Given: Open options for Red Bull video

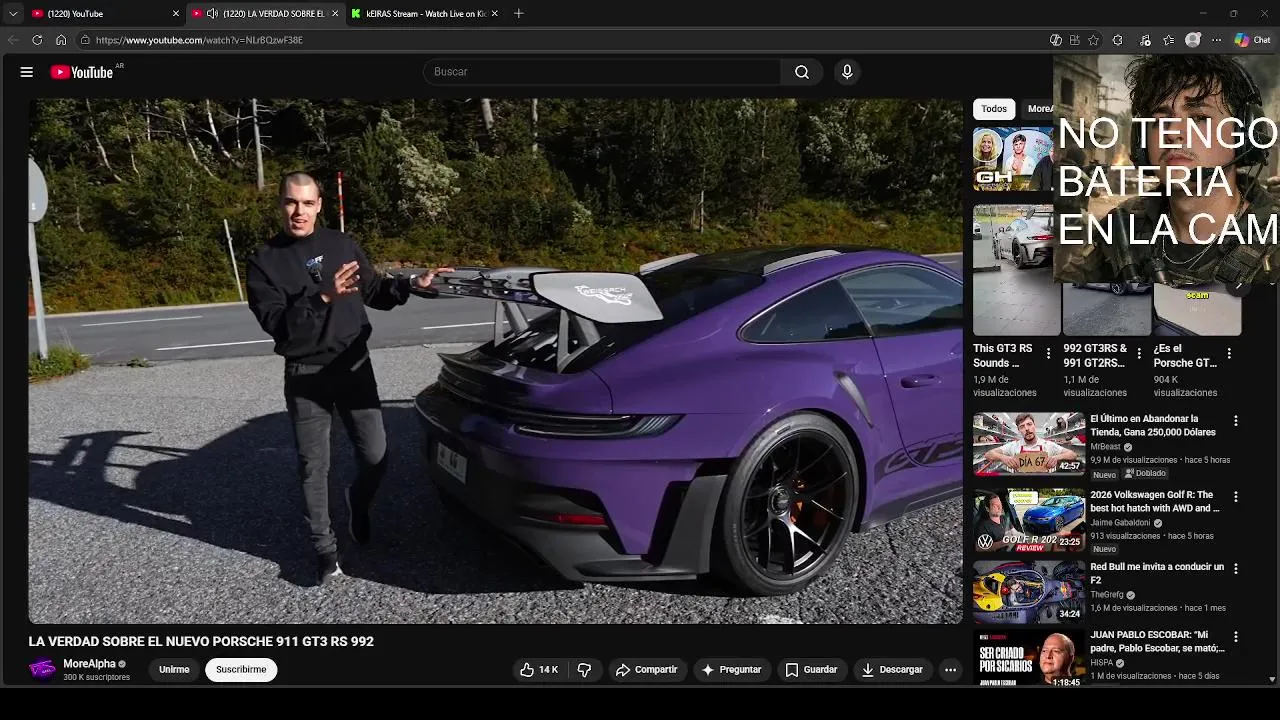Looking at the screenshot, I should coord(1236,569).
